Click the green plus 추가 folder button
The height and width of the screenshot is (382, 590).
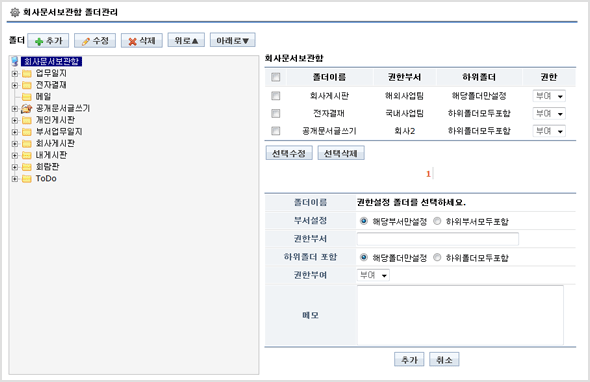point(48,41)
